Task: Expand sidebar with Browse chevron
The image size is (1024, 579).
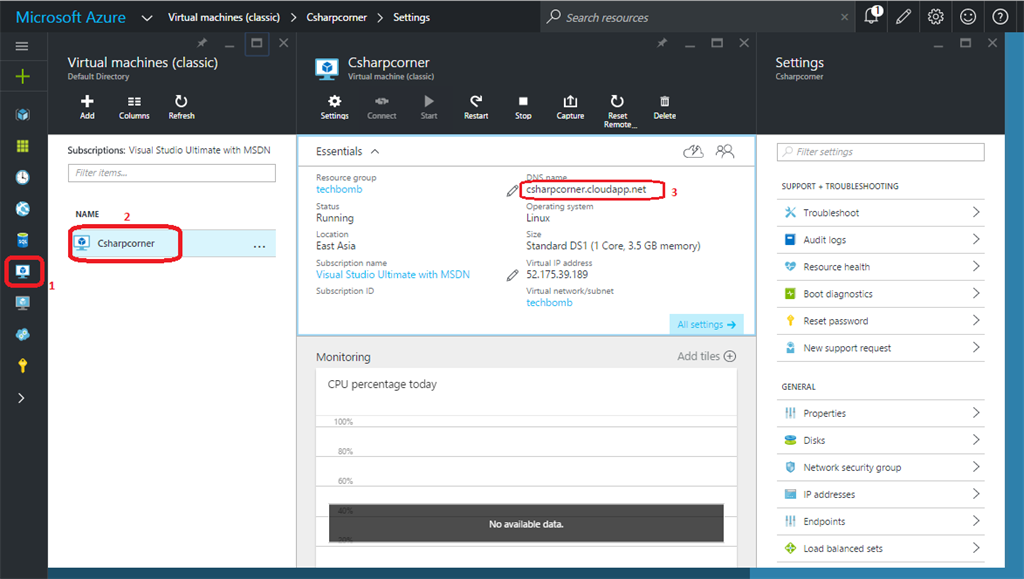Action: click(x=22, y=398)
